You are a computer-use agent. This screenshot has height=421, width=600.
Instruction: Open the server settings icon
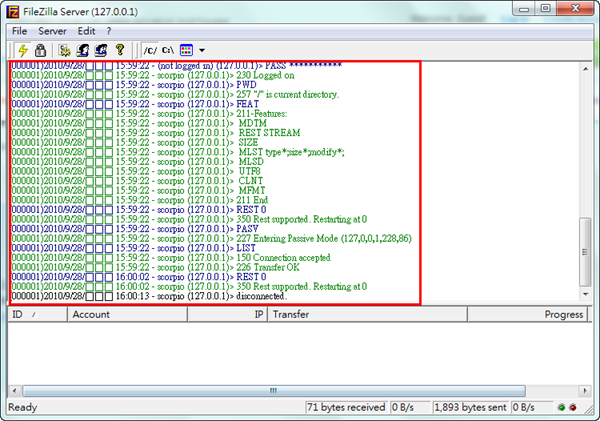65,49
